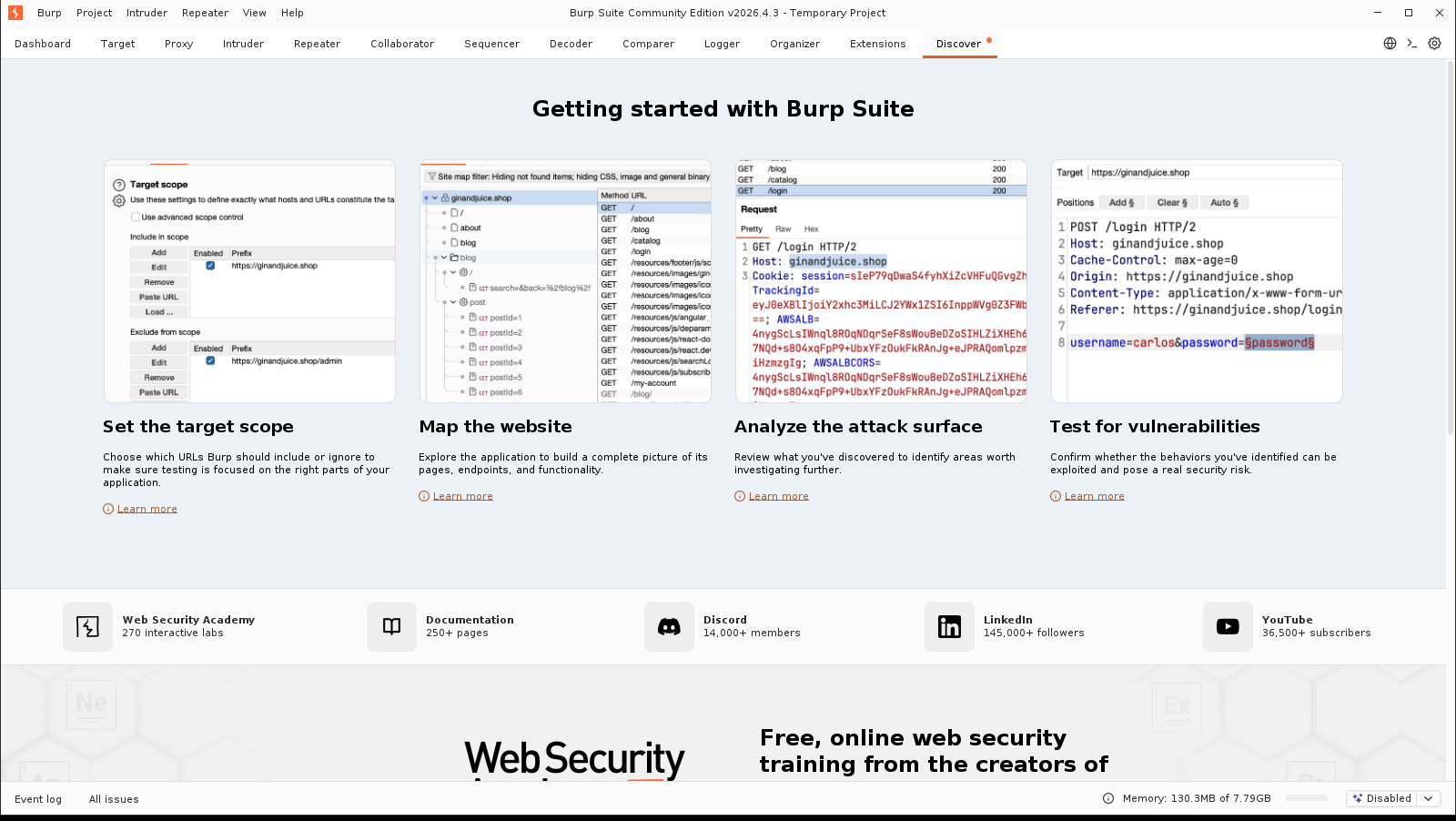
Task: Click the Memory: 130.3MB of 7.79GB text
Action: 1197,798
